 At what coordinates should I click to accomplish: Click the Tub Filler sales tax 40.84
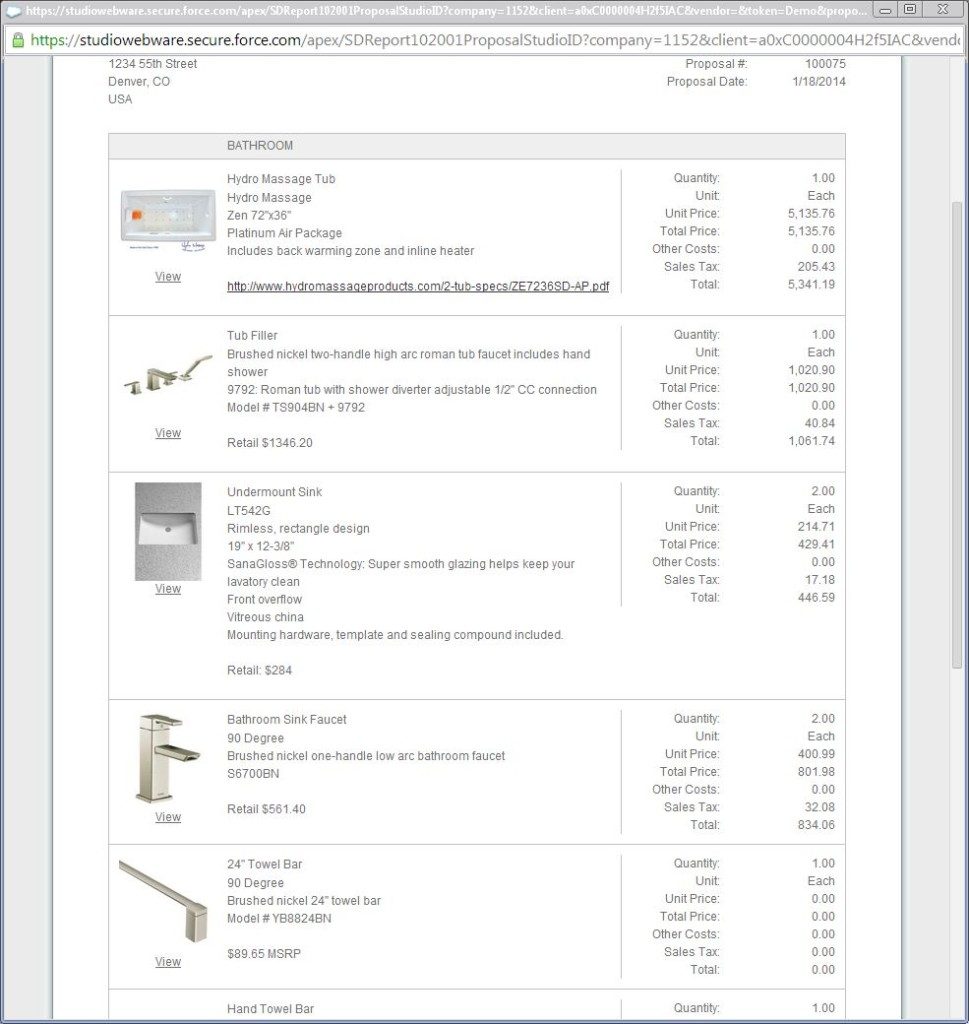pos(819,424)
